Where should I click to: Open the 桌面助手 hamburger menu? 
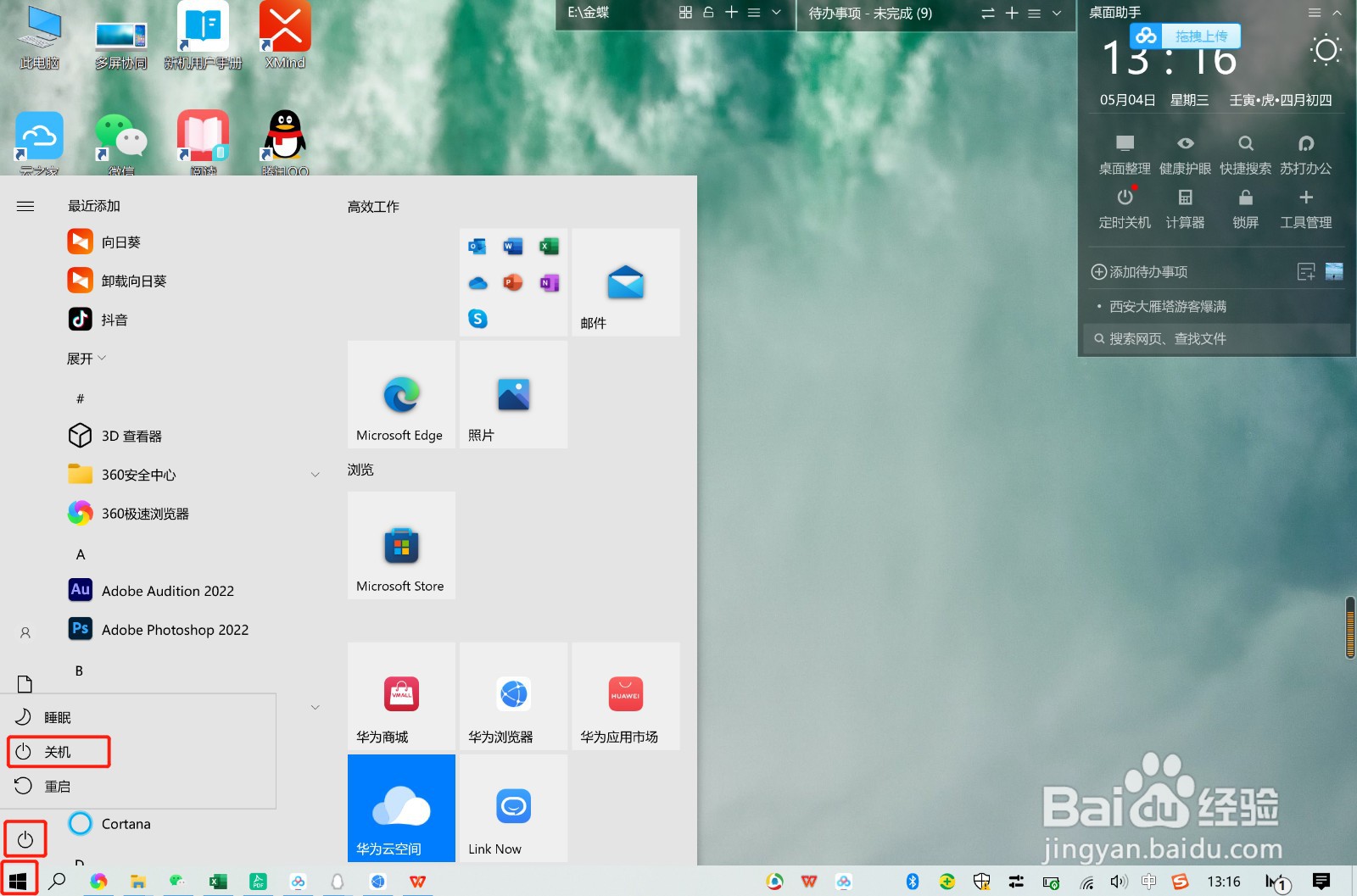(x=1315, y=13)
